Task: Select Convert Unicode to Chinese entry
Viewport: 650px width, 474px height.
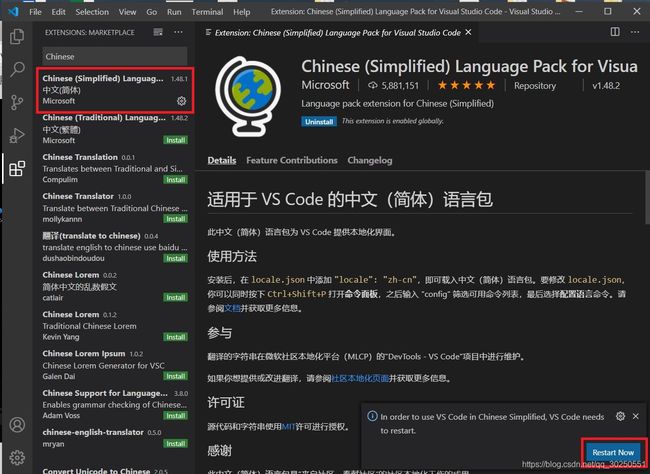Action: click(x=115, y=470)
